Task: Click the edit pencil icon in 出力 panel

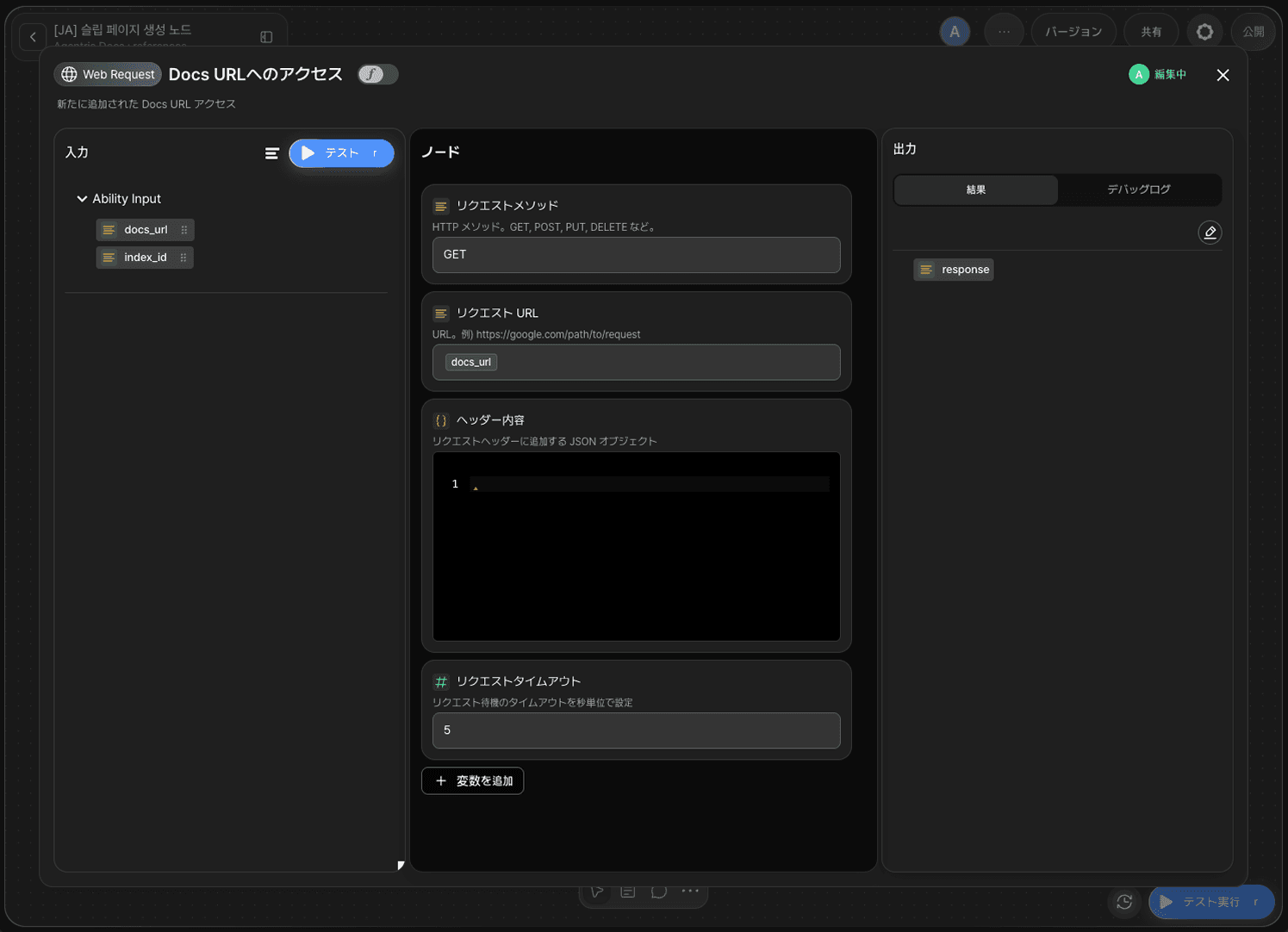Action: pos(1210,233)
